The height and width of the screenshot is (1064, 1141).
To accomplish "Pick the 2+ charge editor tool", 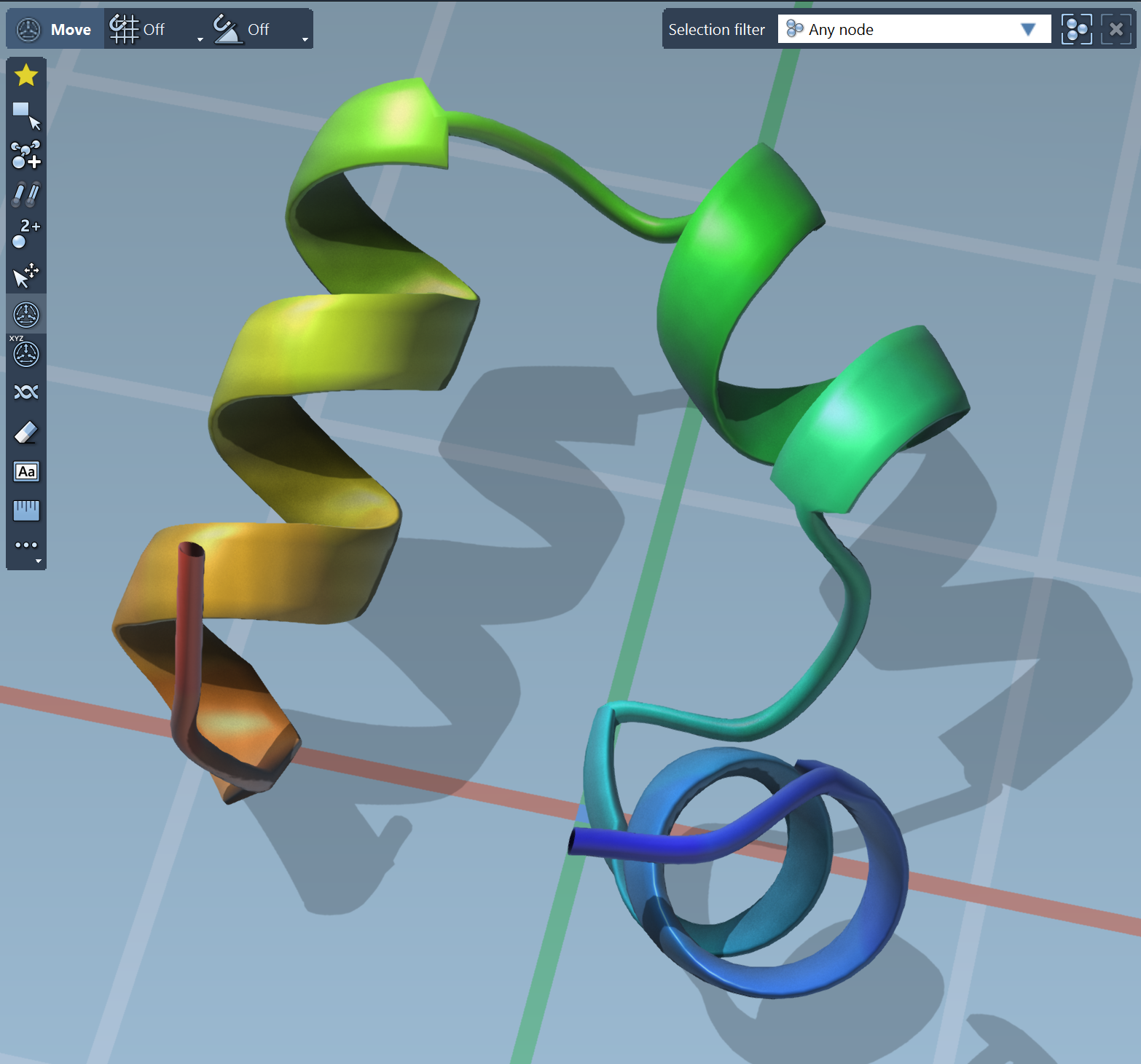I will (x=26, y=234).
